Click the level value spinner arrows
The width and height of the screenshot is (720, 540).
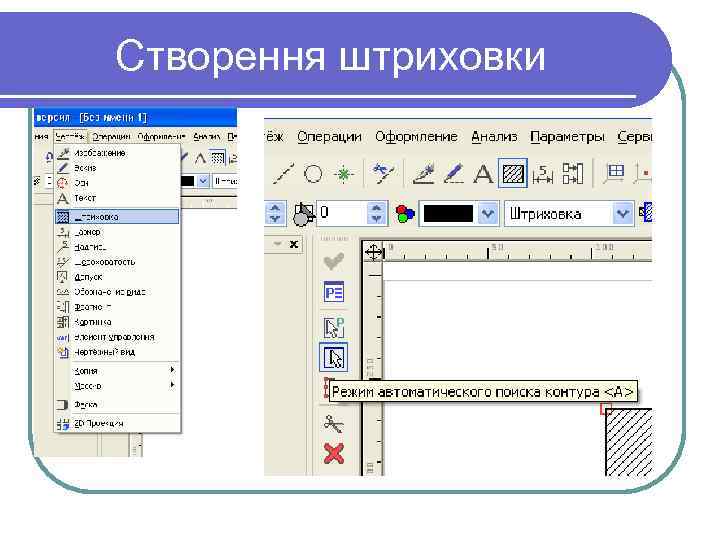(376, 214)
